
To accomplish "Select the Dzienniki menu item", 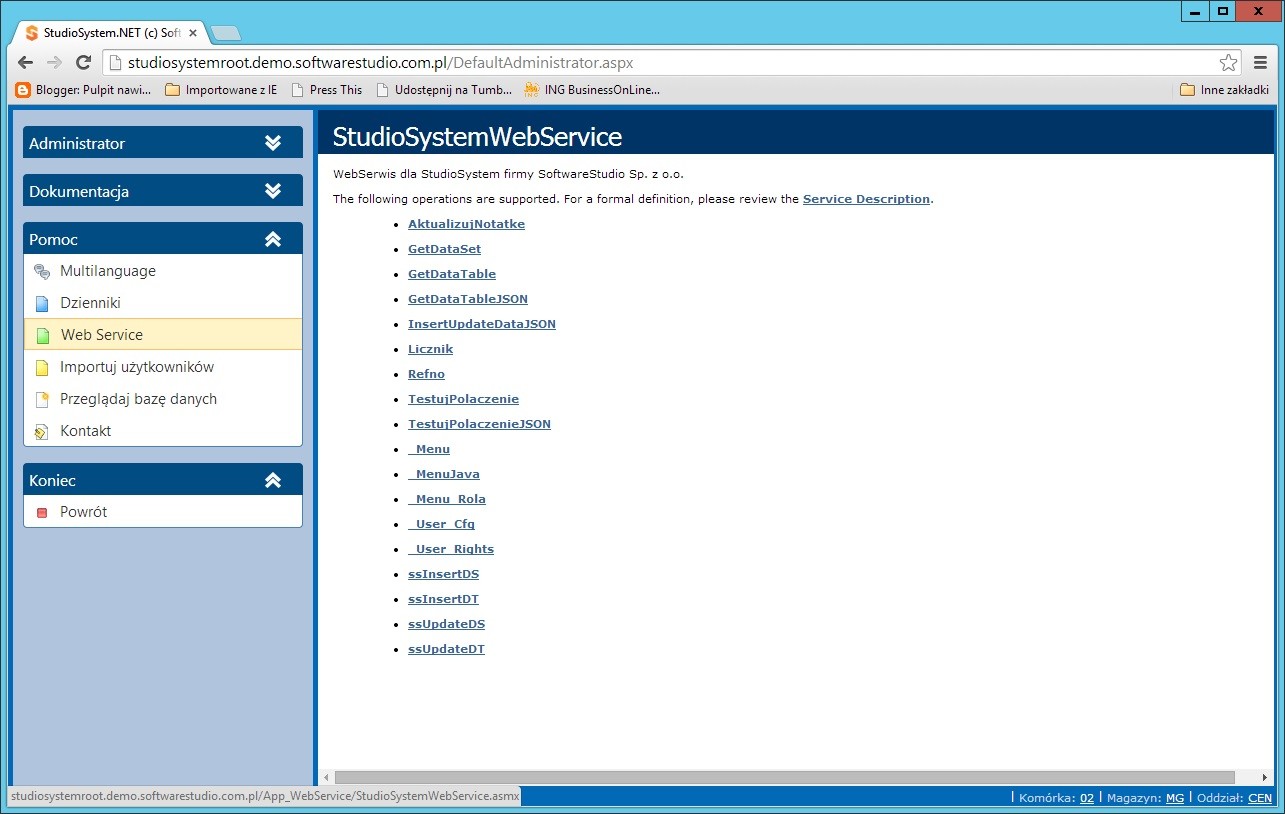I will tap(163, 303).
